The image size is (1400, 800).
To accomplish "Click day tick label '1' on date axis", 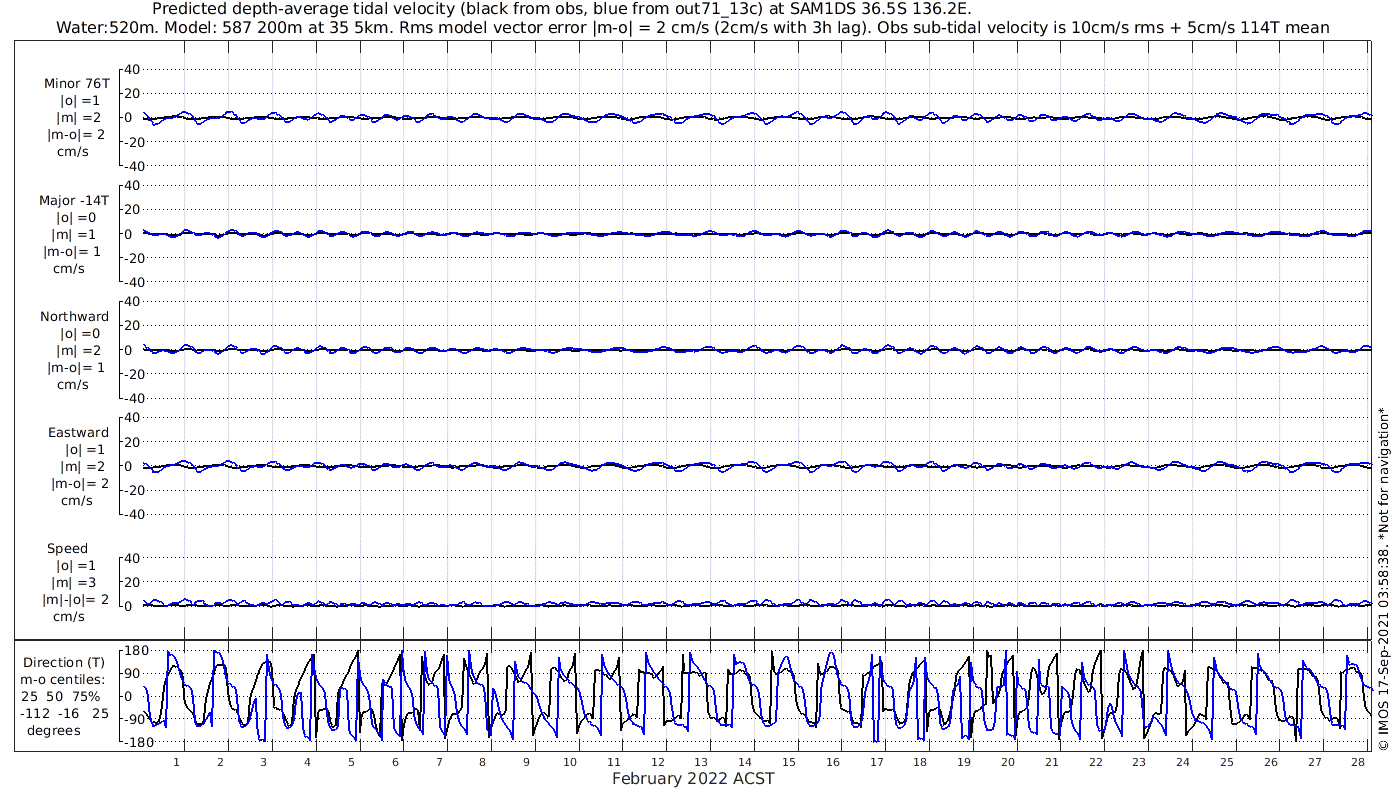I will pos(176,762).
